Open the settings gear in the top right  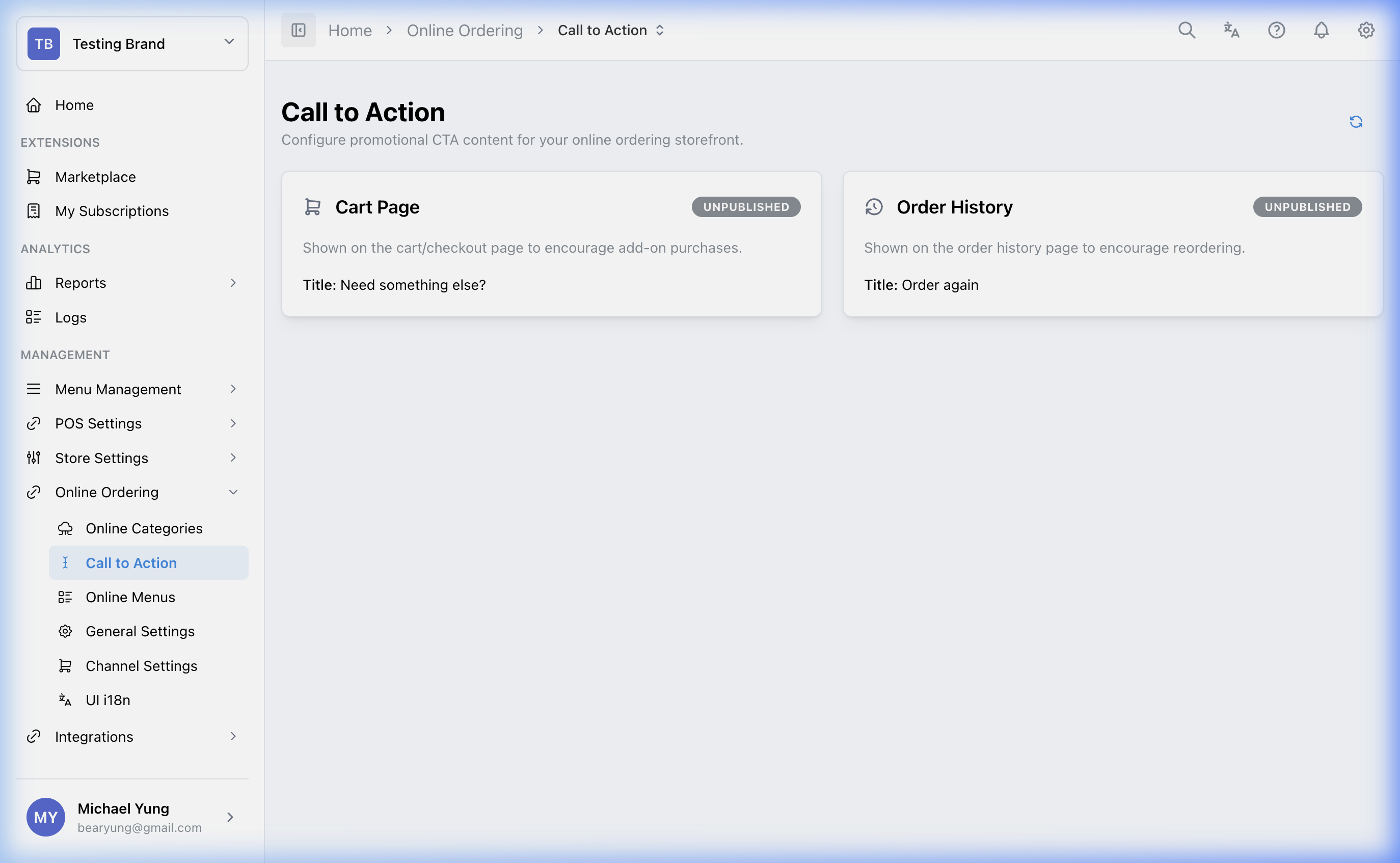(x=1366, y=30)
